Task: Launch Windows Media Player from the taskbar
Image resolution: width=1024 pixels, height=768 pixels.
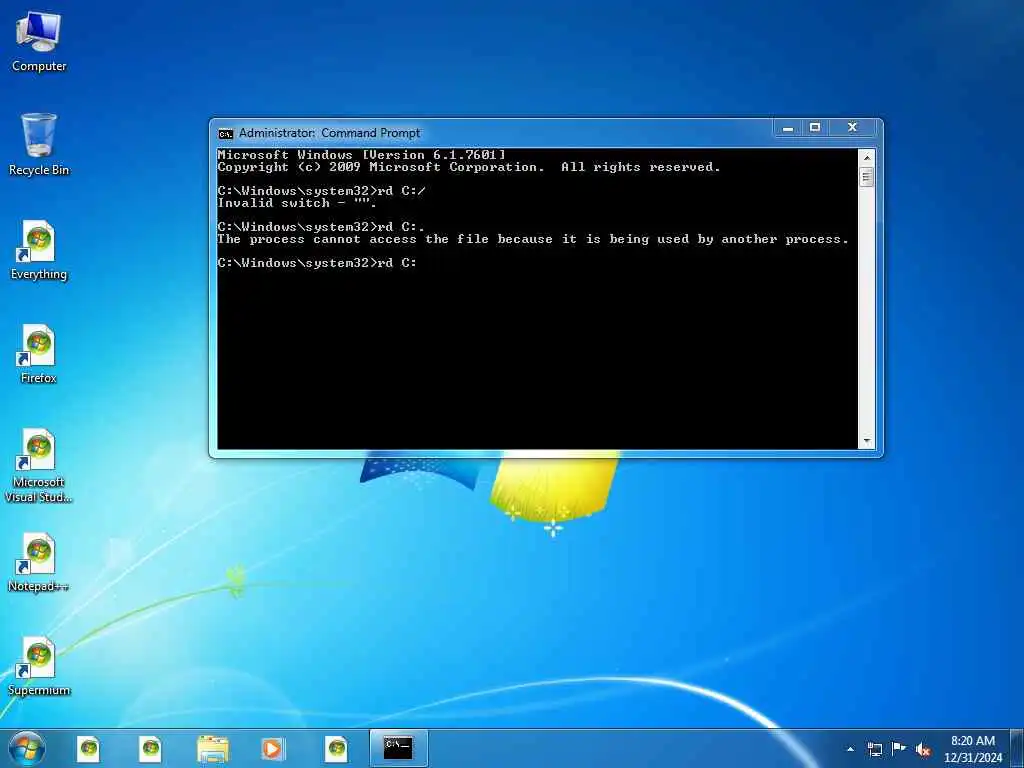Action: [x=272, y=748]
